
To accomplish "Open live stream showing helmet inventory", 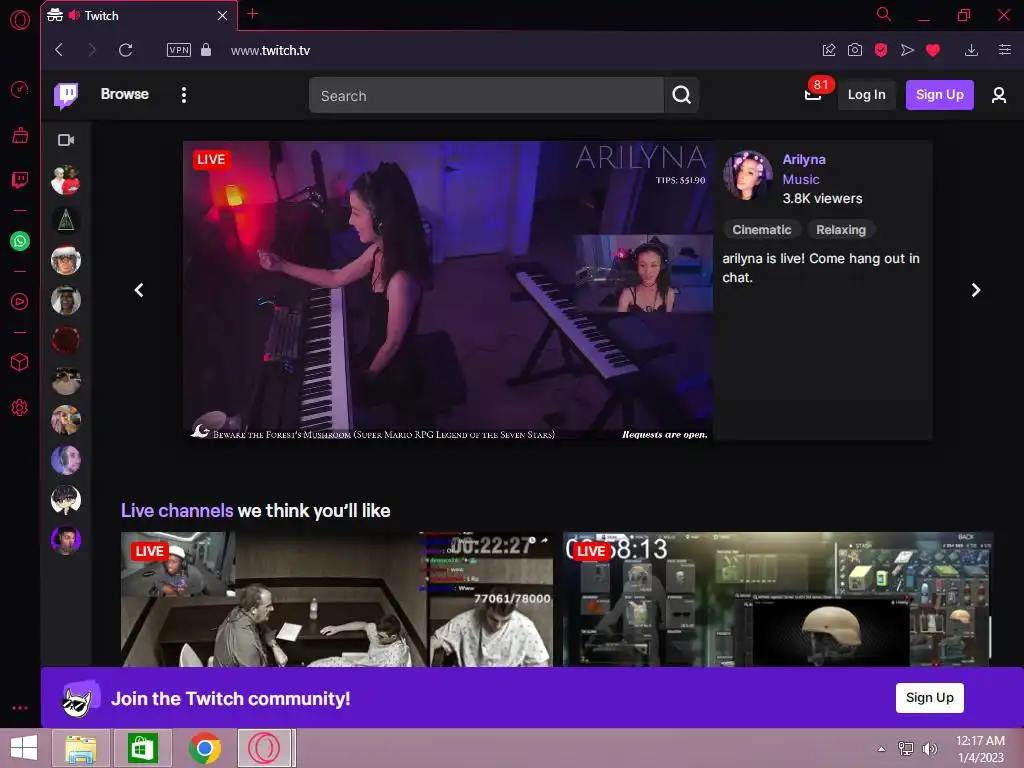I will (x=777, y=600).
